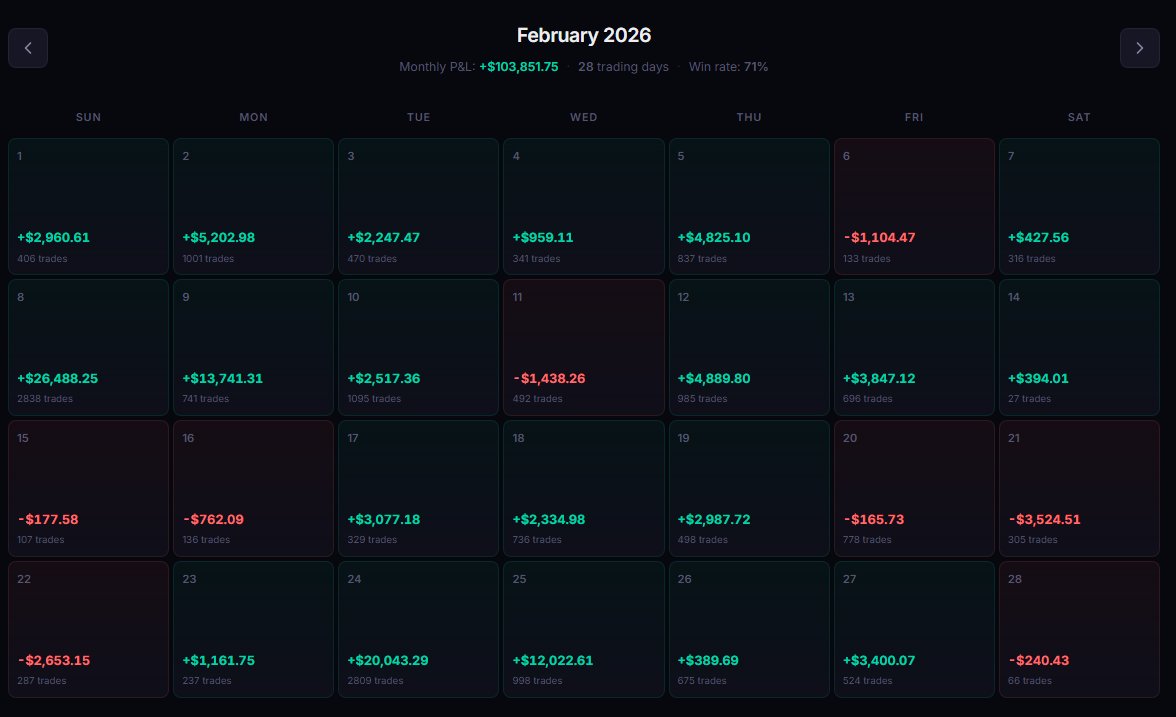Click the FRI column header
Screen dimensions: 1176x717
tap(914, 117)
